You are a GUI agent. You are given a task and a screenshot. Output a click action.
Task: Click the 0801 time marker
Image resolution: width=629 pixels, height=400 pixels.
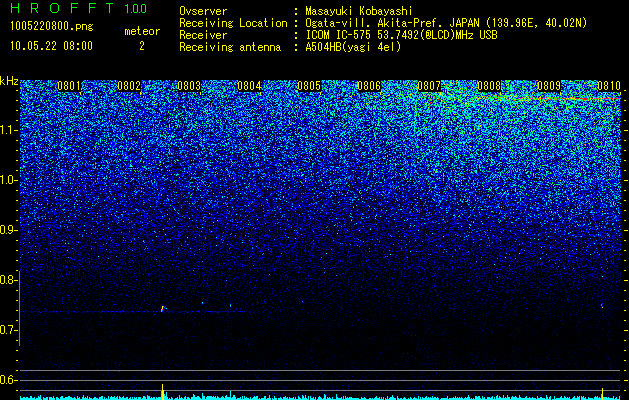coord(69,86)
